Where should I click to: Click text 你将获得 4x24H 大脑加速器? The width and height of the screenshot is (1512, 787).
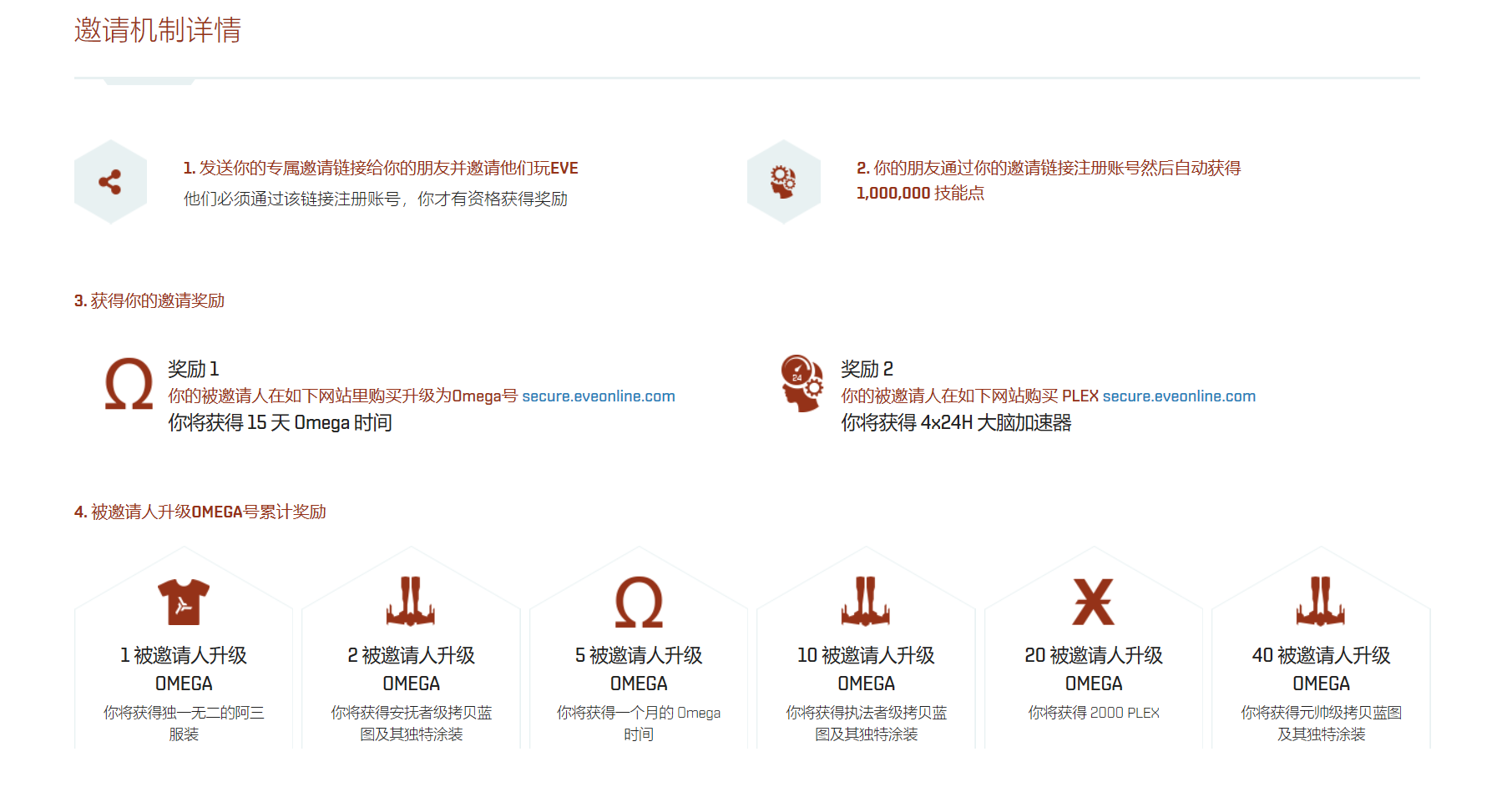[x=956, y=423]
